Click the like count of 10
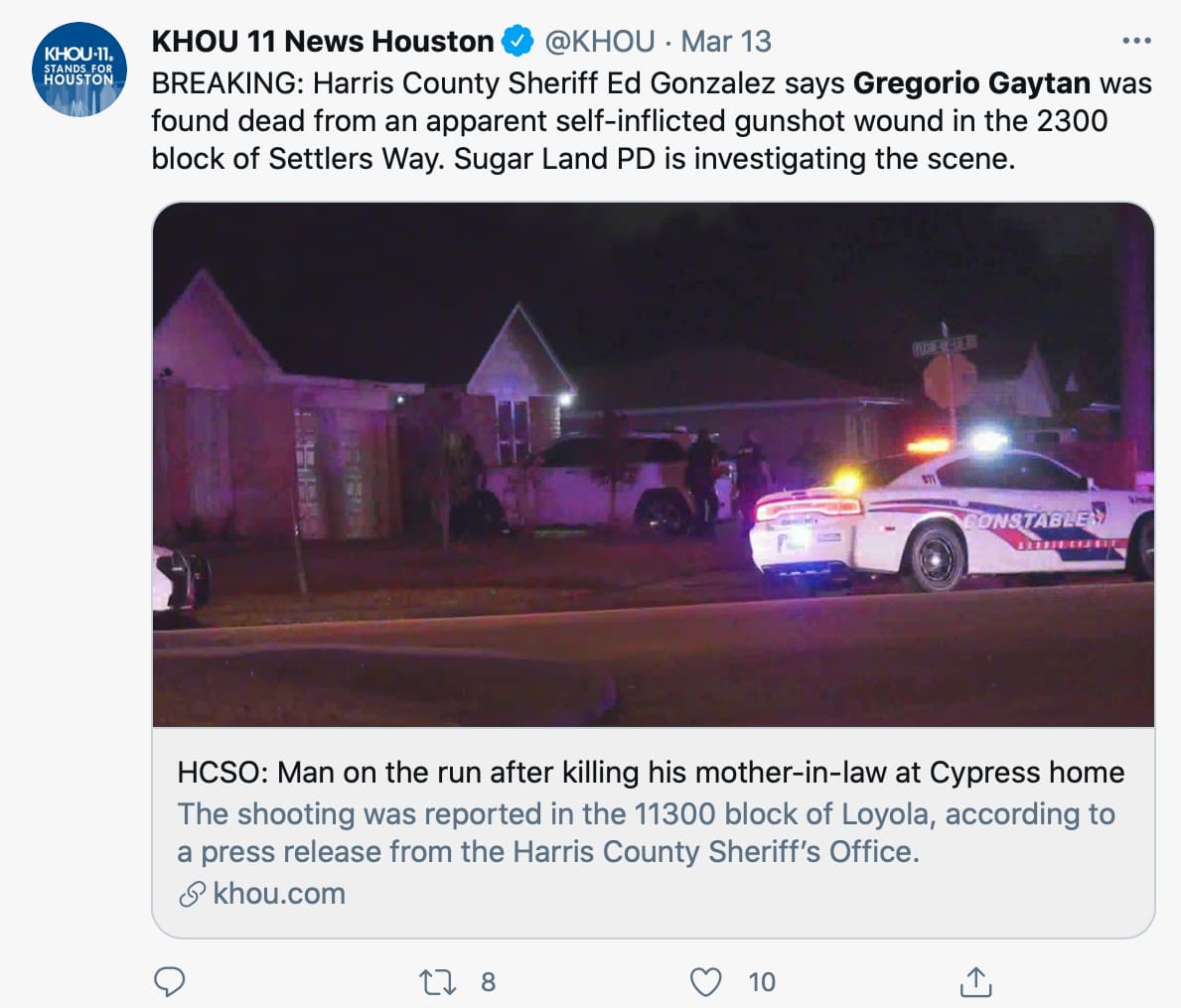The image size is (1181, 1008). (762, 982)
